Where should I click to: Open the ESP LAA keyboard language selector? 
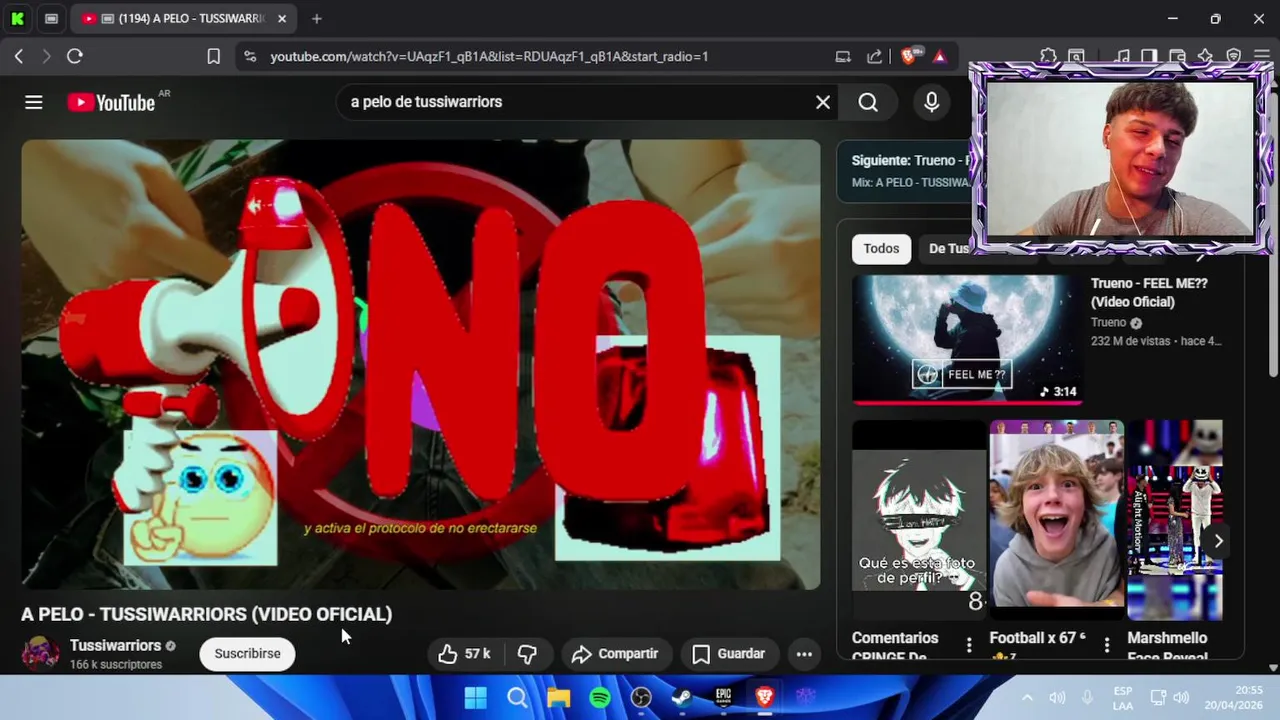[x=1123, y=698]
